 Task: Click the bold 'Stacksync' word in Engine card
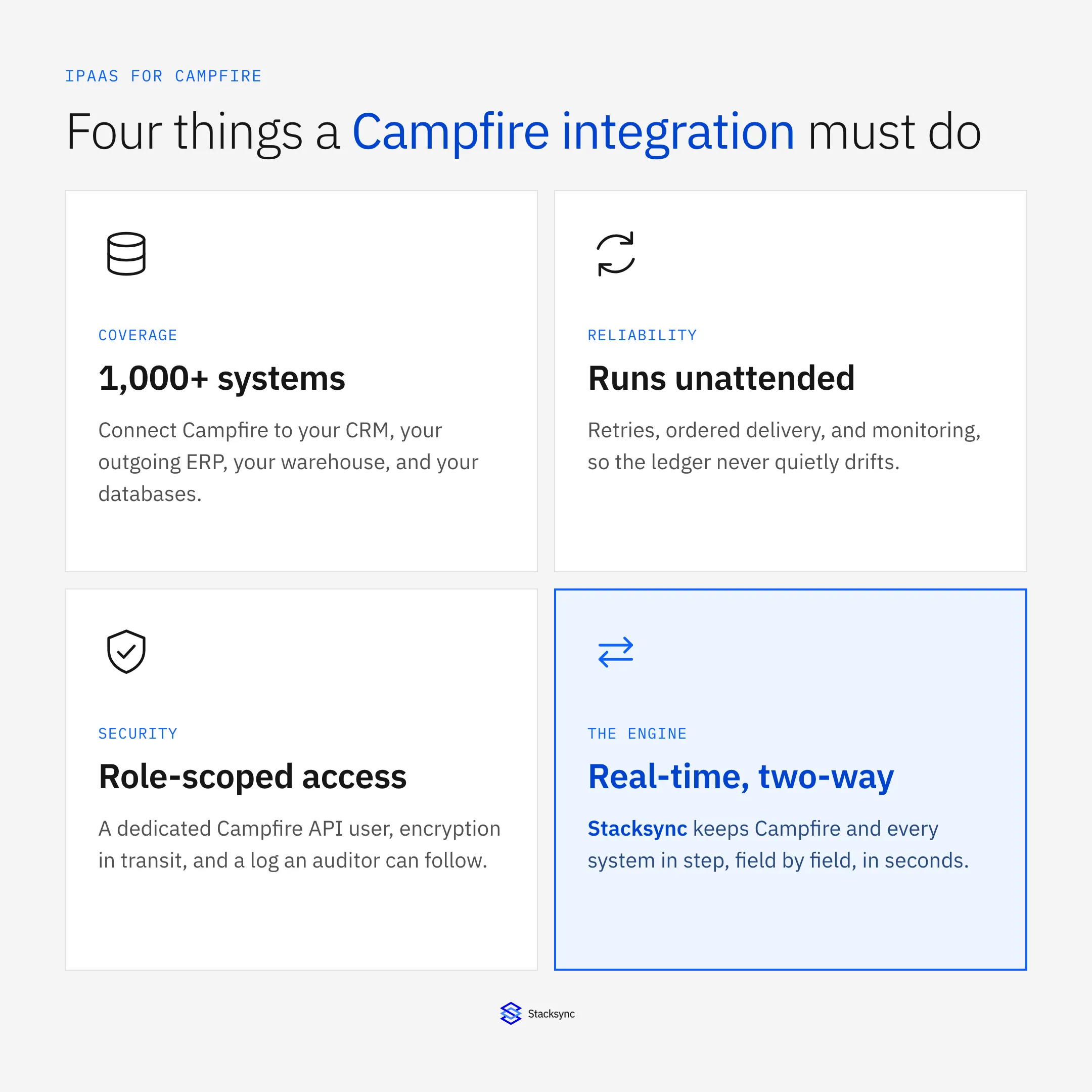[x=638, y=829]
